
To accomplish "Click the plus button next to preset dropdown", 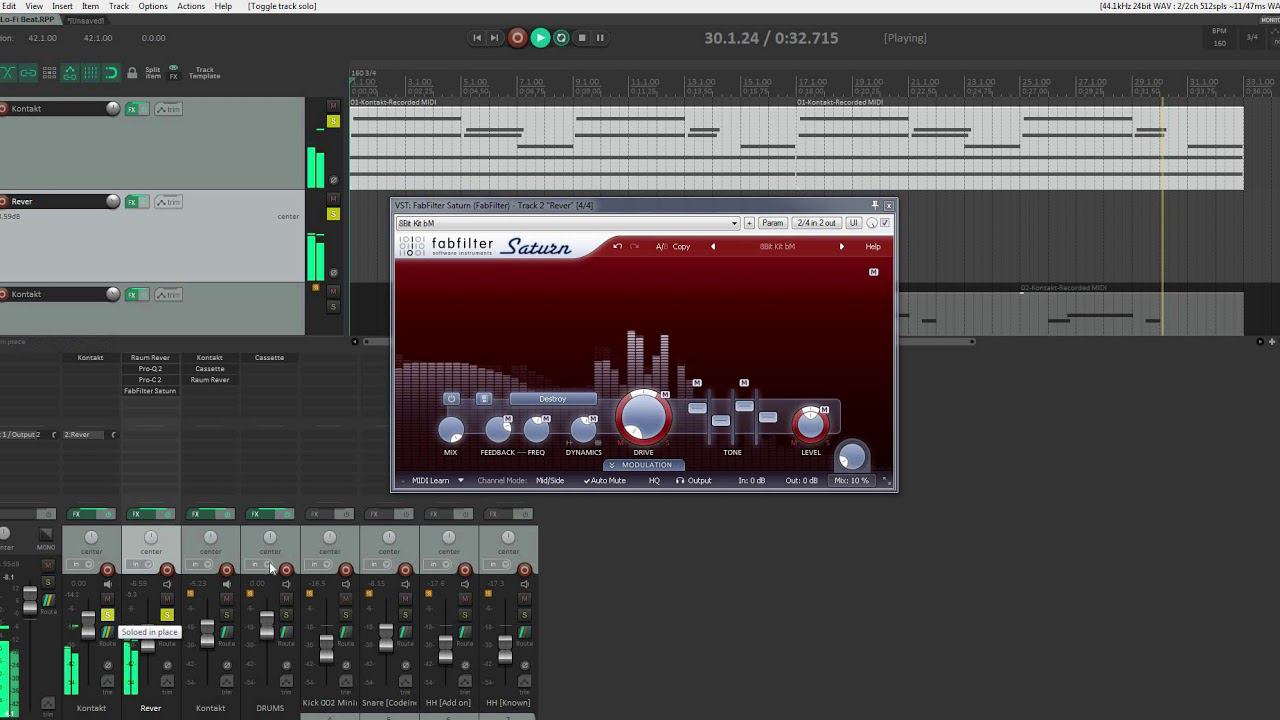I will (749, 223).
